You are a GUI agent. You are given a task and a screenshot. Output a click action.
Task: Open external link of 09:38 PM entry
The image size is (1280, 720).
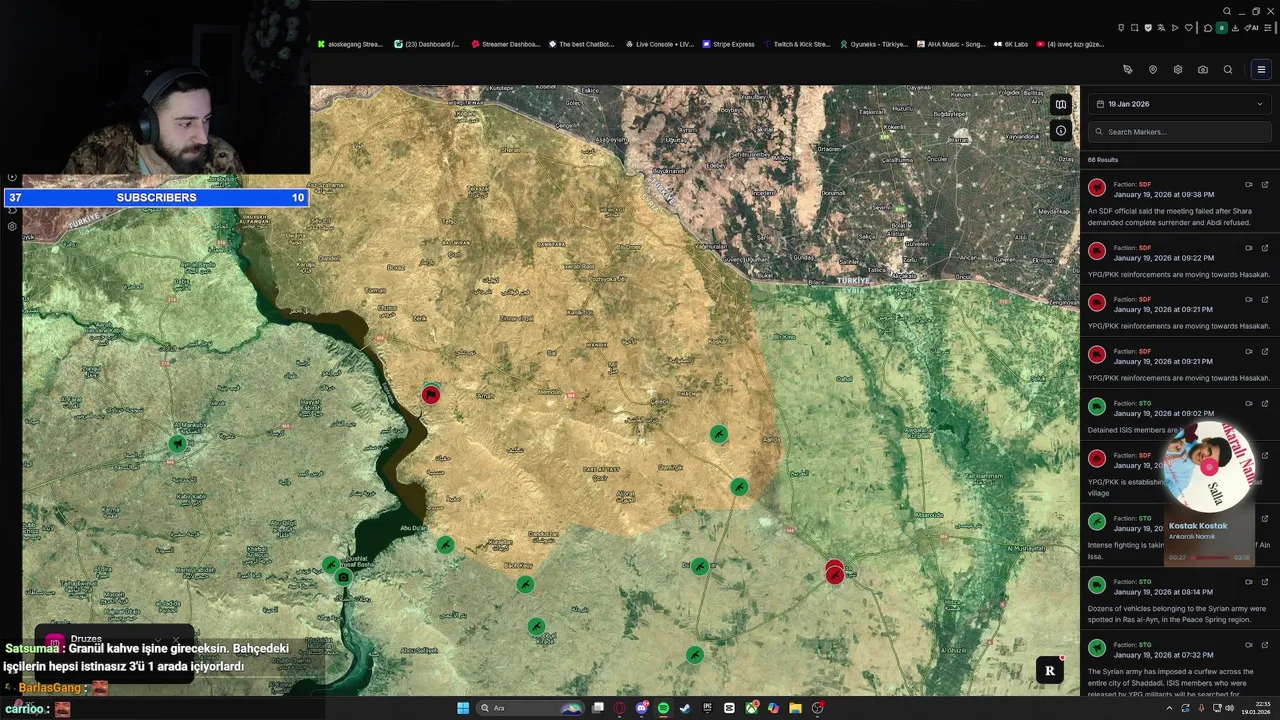(x=1264, y=184)
